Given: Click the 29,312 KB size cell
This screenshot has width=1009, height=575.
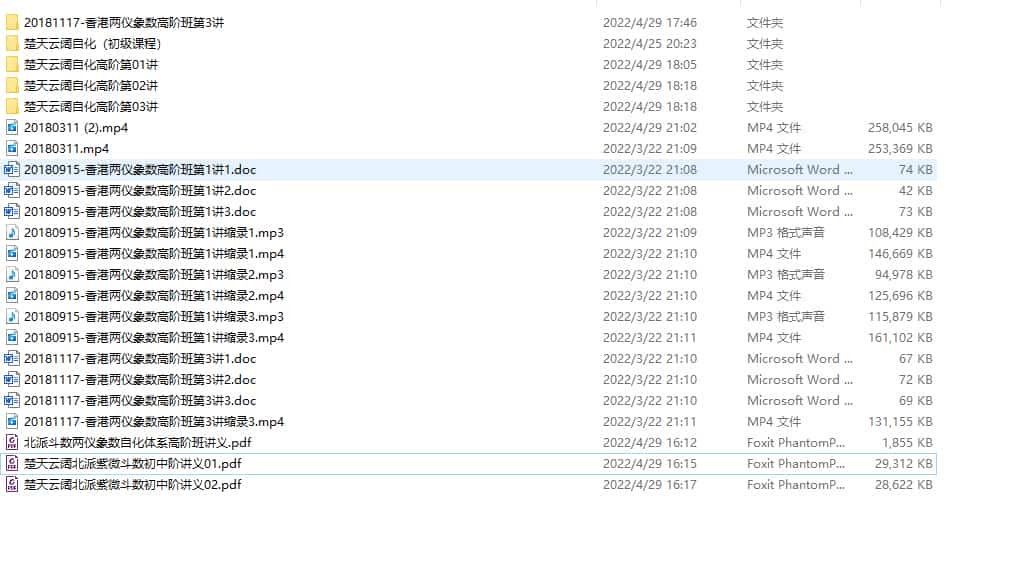Looking at the screenshot, I should [900, 463].
